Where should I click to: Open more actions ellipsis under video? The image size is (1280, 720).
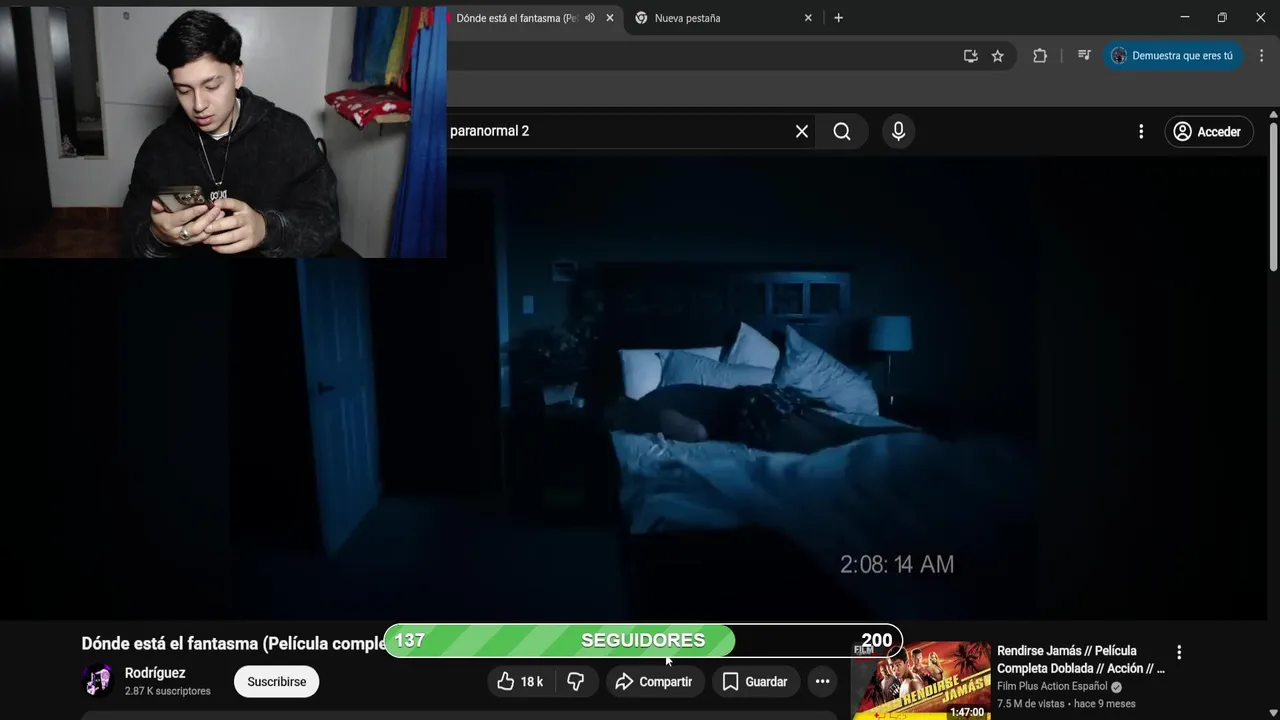click(x=822, y=681)
